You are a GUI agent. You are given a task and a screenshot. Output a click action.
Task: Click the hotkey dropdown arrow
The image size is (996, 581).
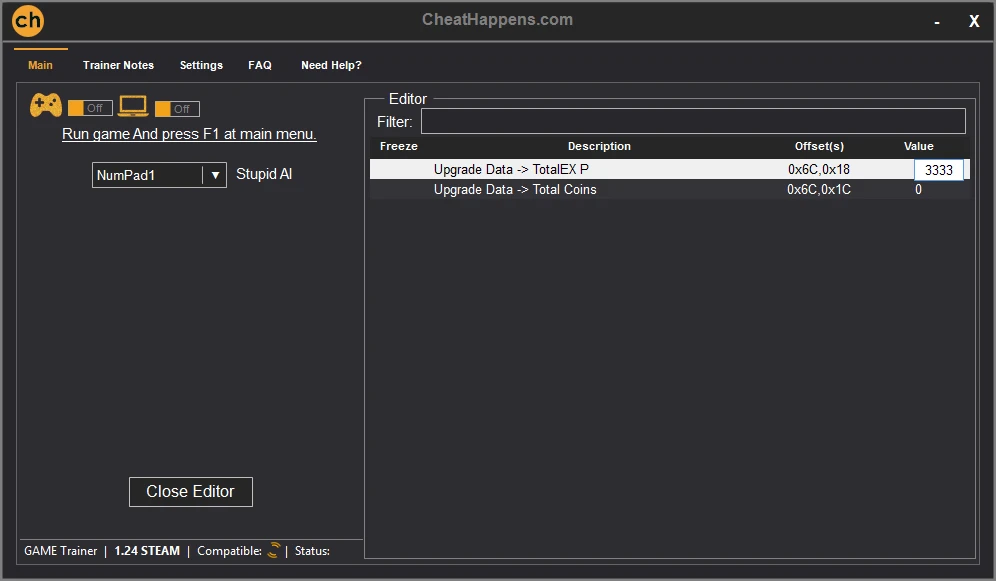point(215,175)
